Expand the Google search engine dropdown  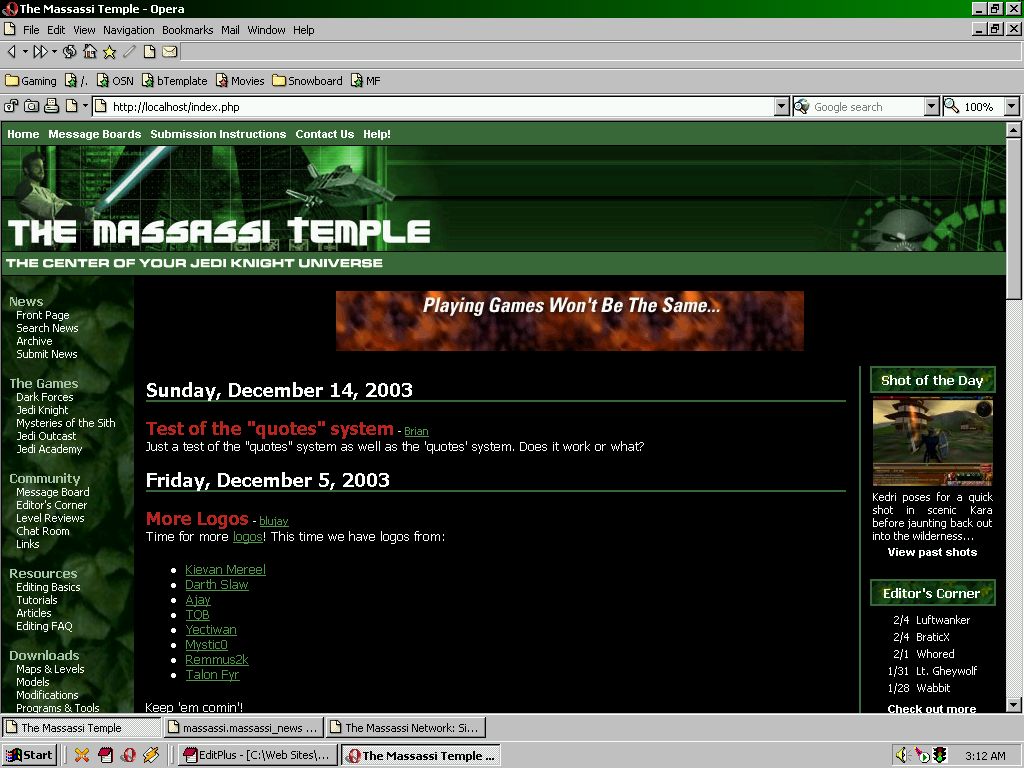click(932, 106)
